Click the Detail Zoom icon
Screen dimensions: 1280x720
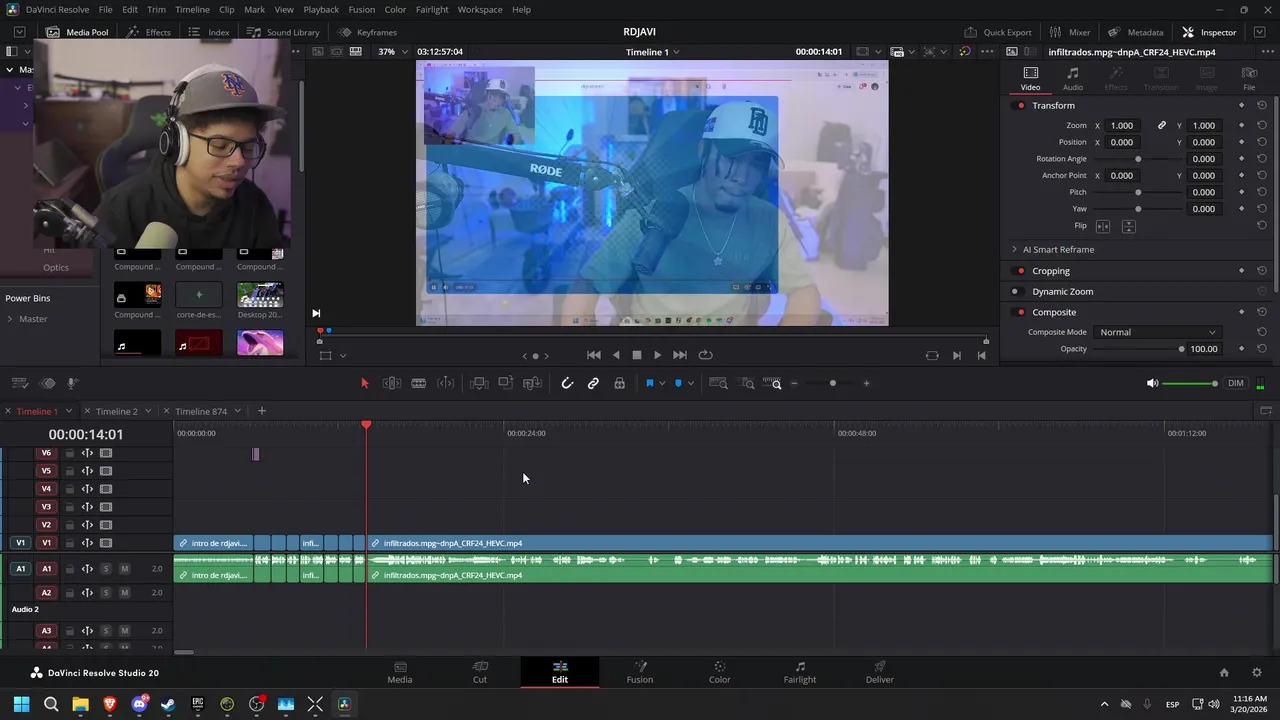pos(747,383)
